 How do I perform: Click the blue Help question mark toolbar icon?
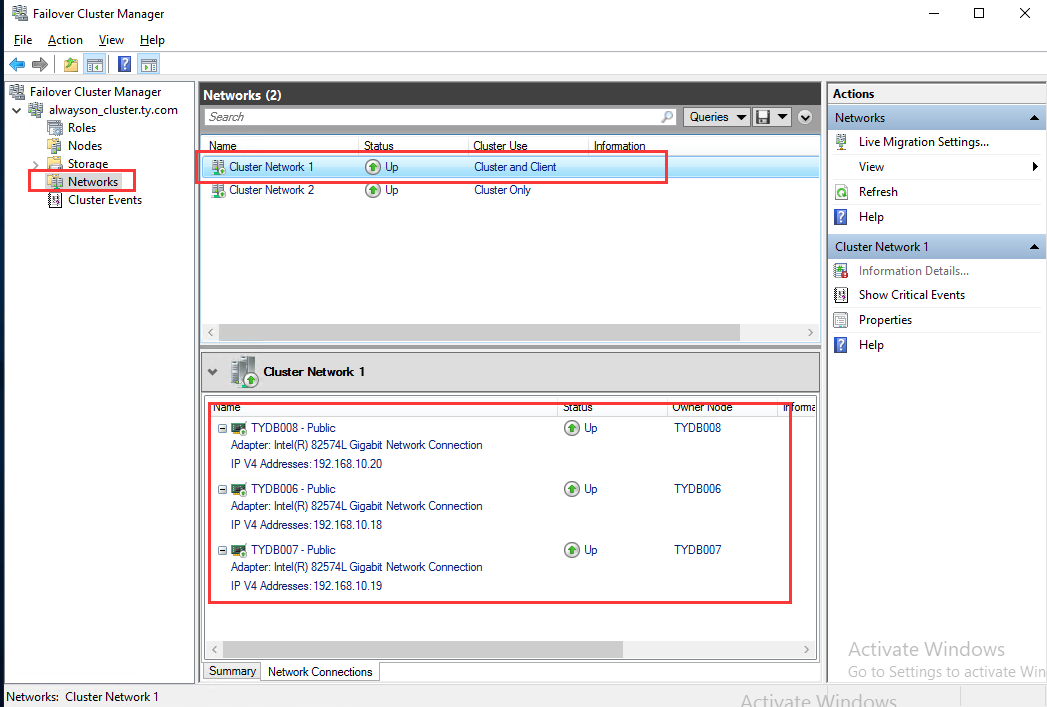(124, 65)
